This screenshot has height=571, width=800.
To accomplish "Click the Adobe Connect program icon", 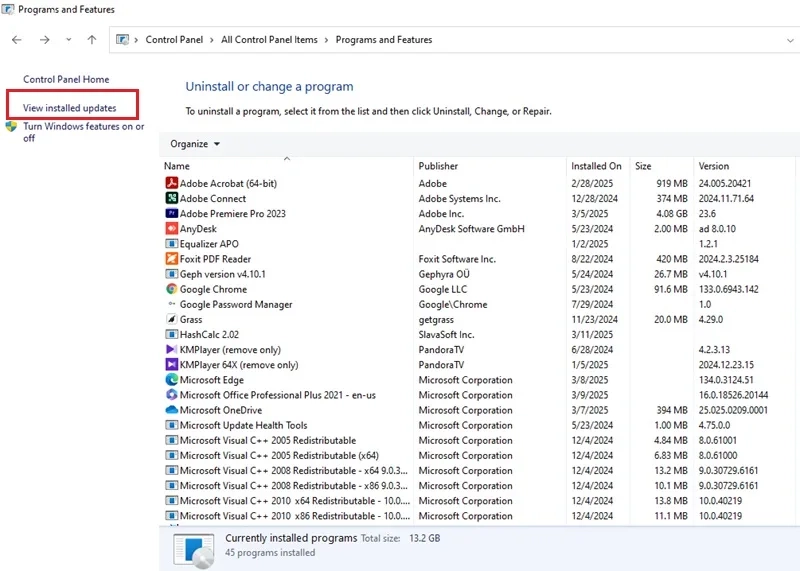I will click(x=171, y=198).
